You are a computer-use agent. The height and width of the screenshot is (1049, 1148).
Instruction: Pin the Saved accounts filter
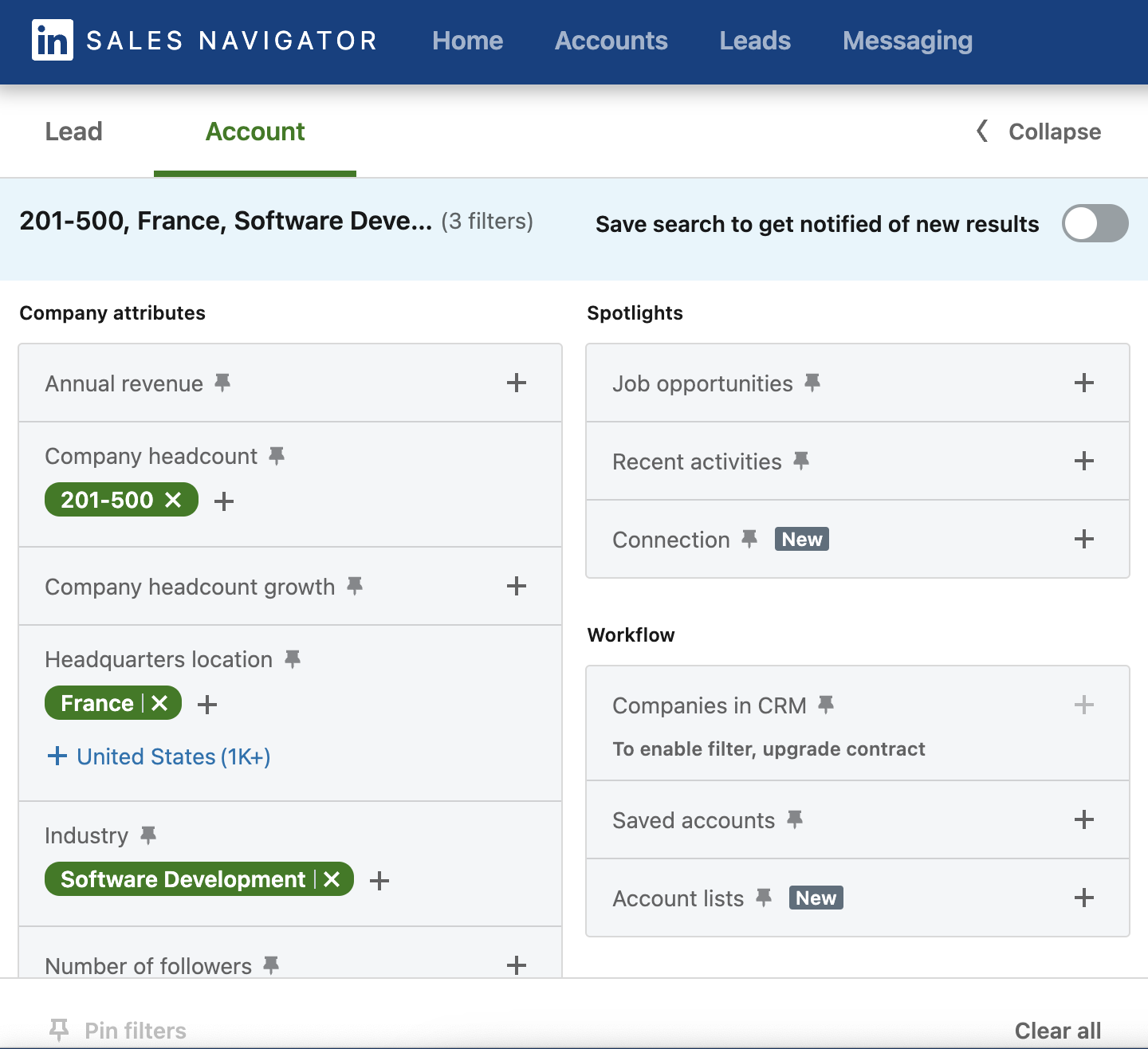click(795, 820)
